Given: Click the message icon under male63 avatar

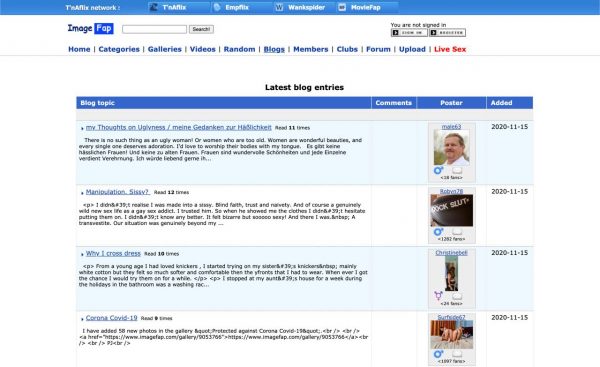Looking at the screenshot, I should pos(457,170).
